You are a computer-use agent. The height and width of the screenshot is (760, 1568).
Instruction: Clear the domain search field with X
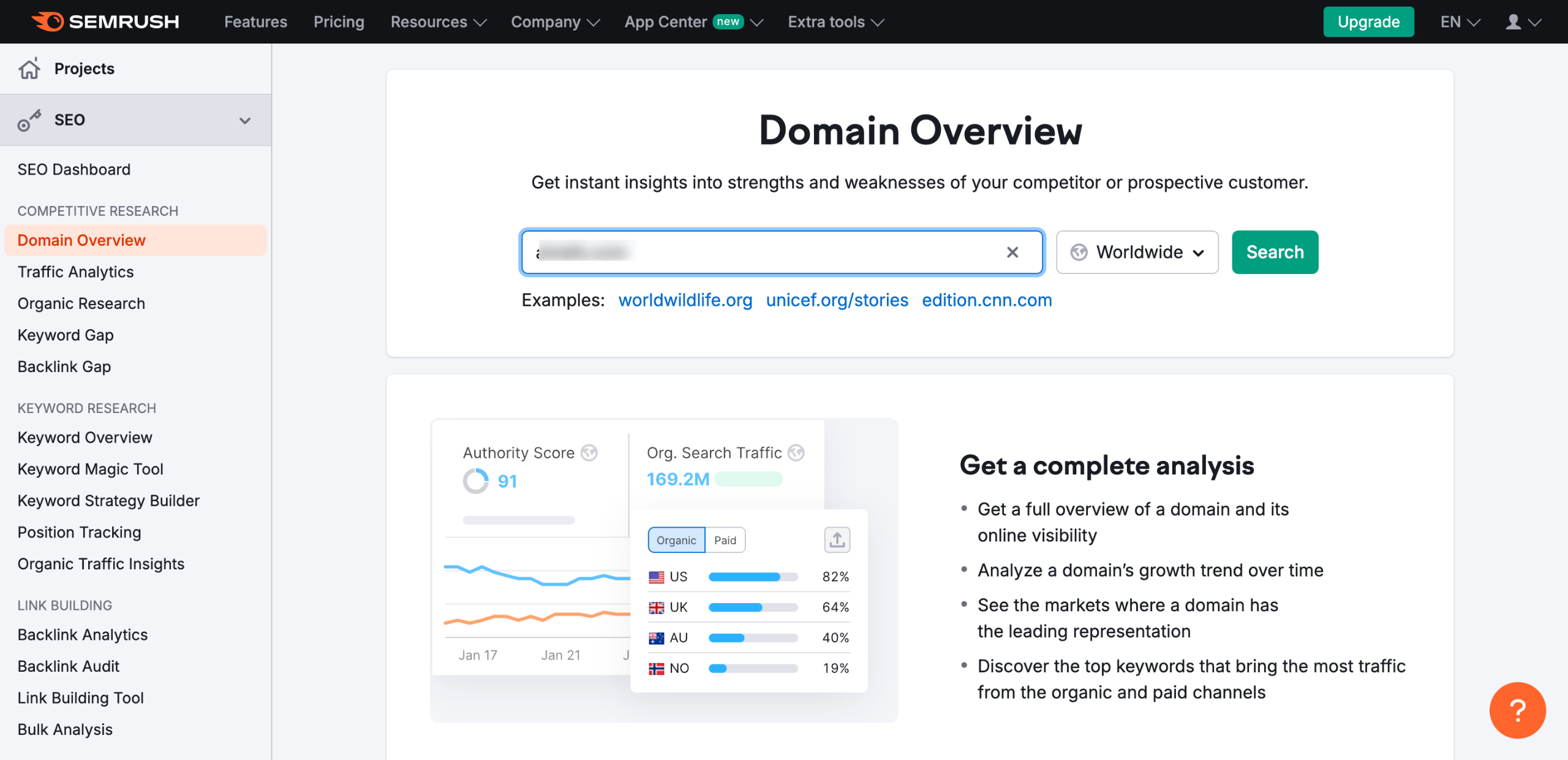click(x=1012, y=252)
